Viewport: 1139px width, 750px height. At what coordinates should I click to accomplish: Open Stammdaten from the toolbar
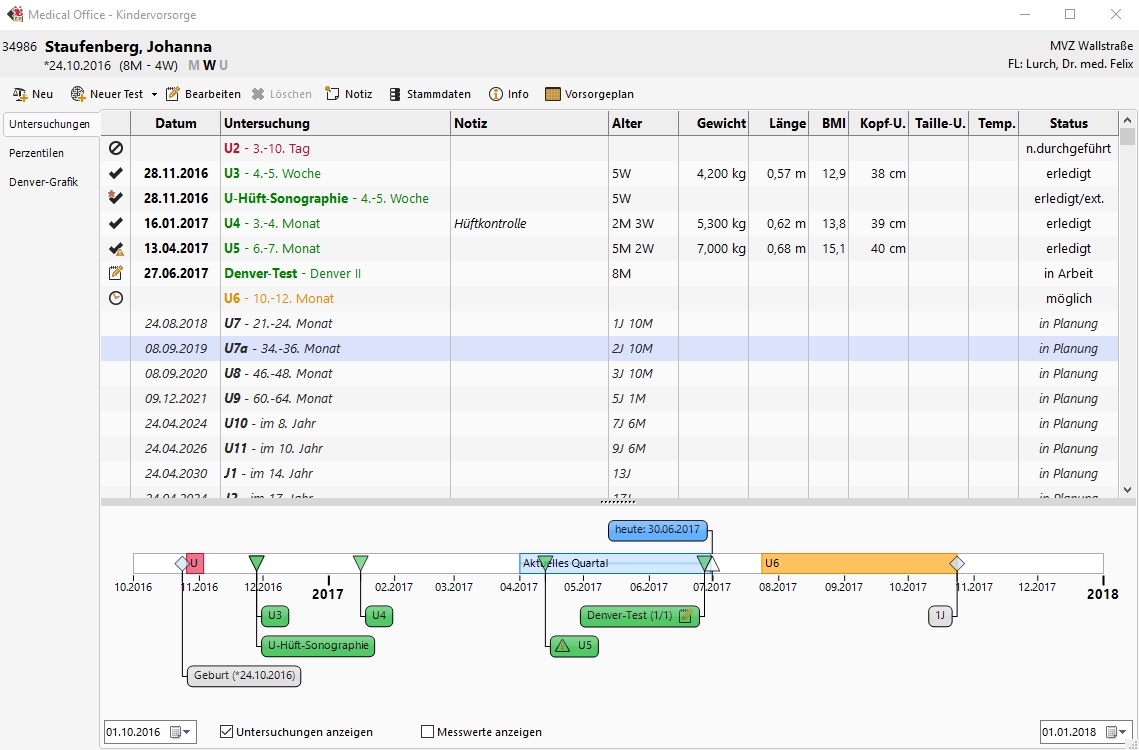(429, 94)
